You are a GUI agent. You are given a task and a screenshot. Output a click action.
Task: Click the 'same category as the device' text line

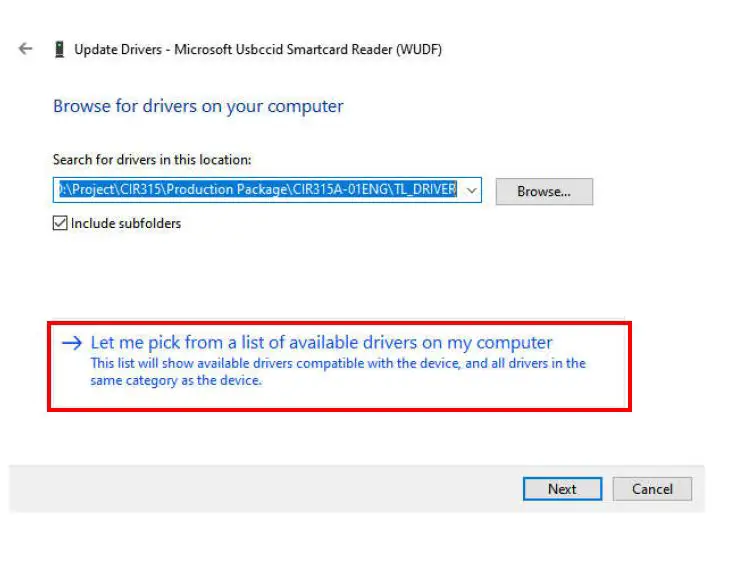pyautogui.click(x=176, y=380)
